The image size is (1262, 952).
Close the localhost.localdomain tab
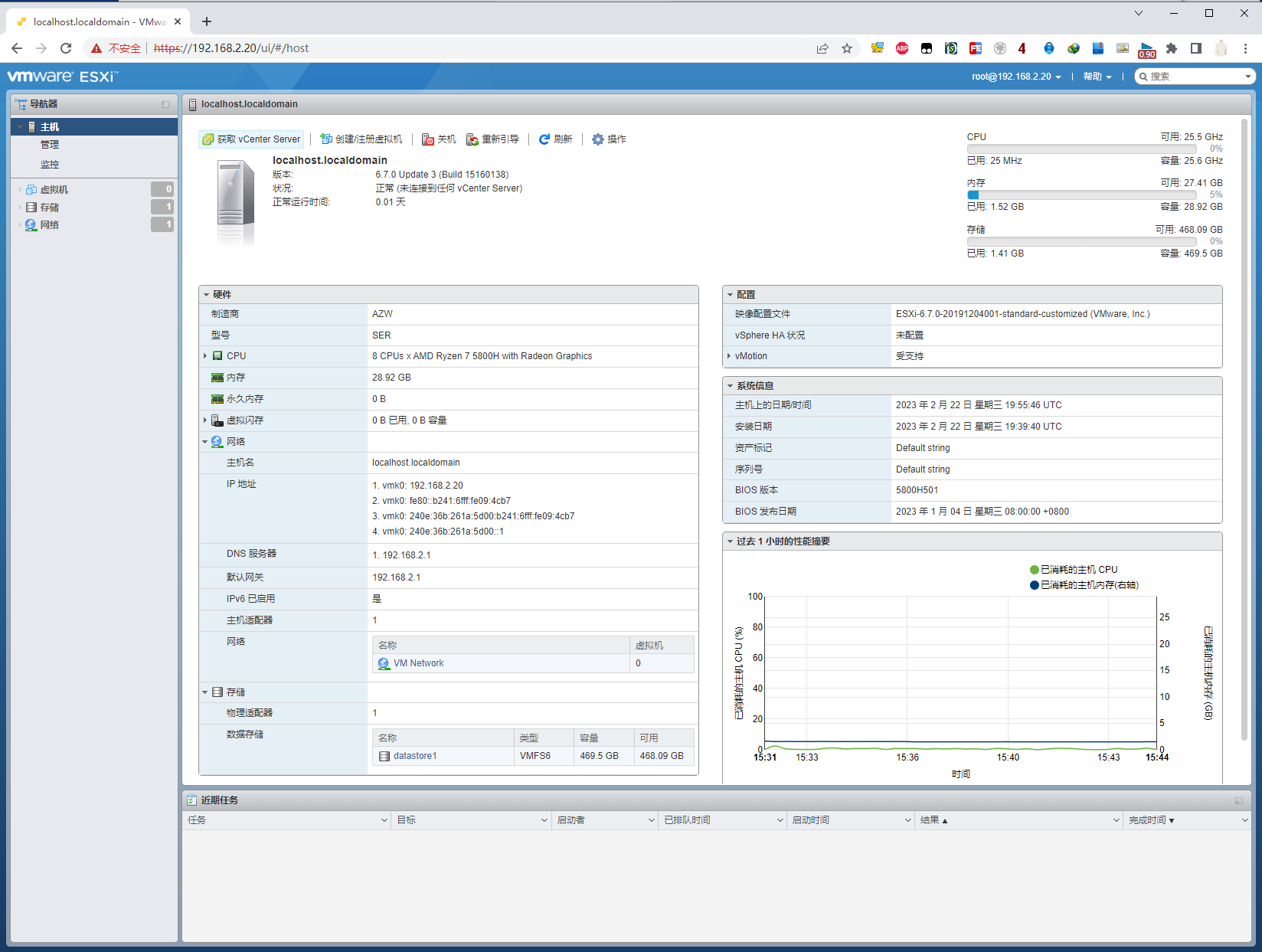178,21
